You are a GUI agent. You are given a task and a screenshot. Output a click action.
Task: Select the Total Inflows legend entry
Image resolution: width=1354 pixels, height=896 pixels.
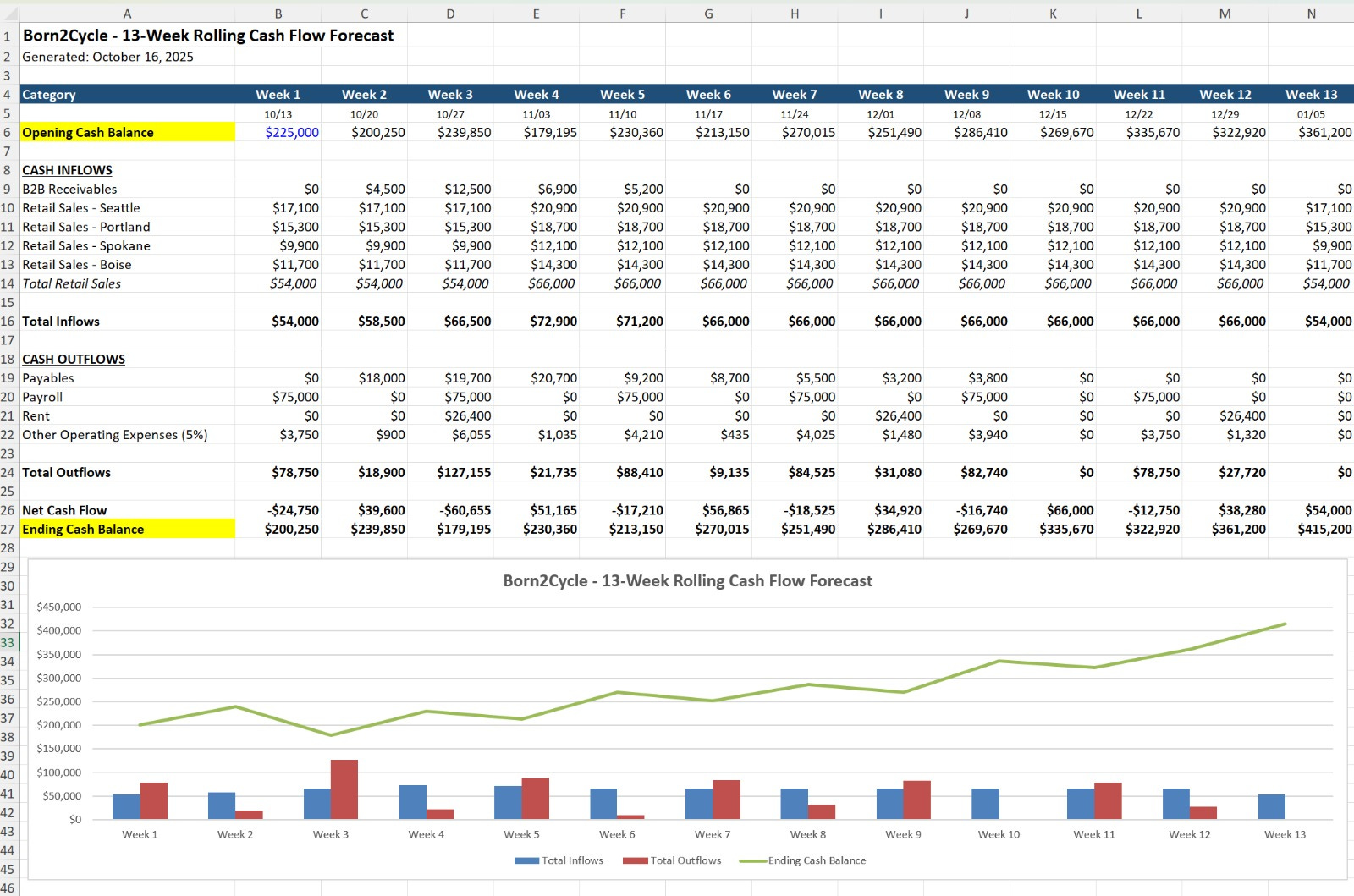pos(559,860)
